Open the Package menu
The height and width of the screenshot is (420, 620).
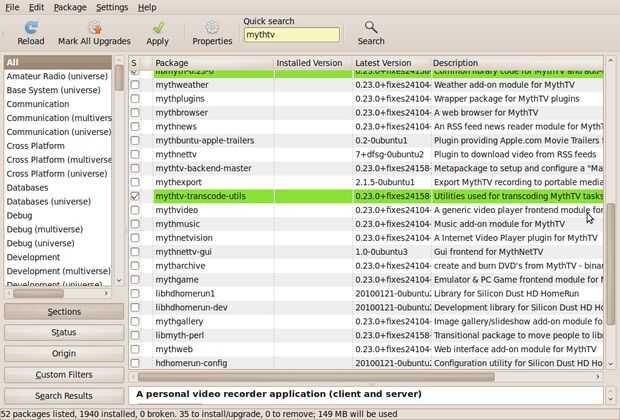(x=70, y=7)
